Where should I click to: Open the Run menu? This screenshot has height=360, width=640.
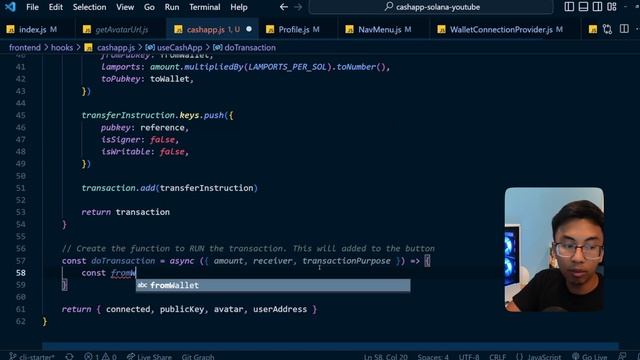(172, 7)
